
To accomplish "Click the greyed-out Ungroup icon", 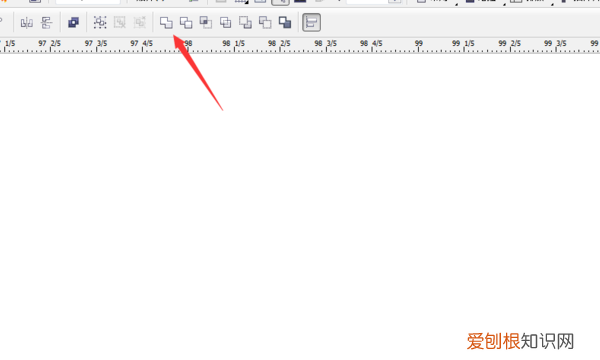I will click(120, 23).
